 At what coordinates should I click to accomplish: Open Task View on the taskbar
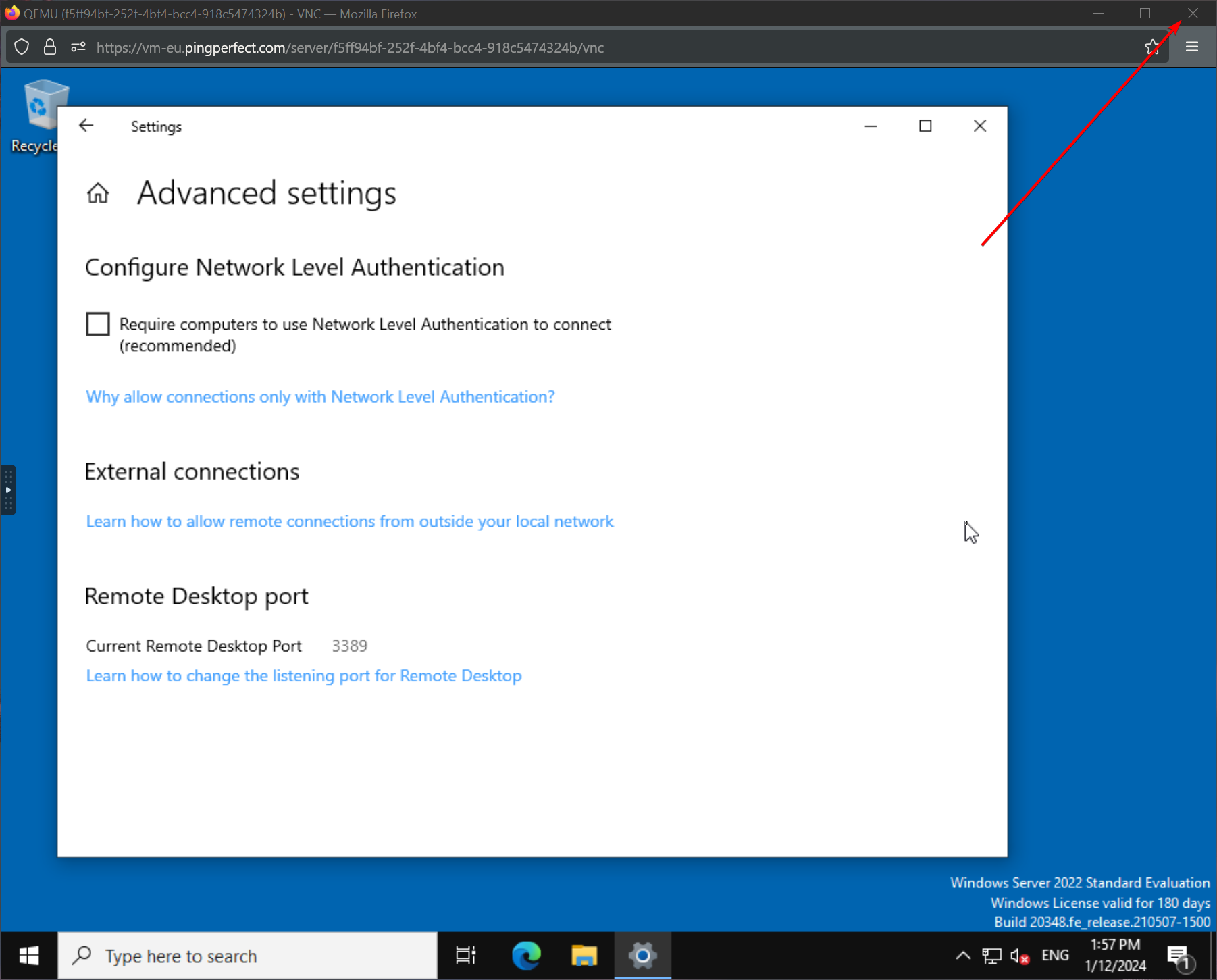coord(465,956)
